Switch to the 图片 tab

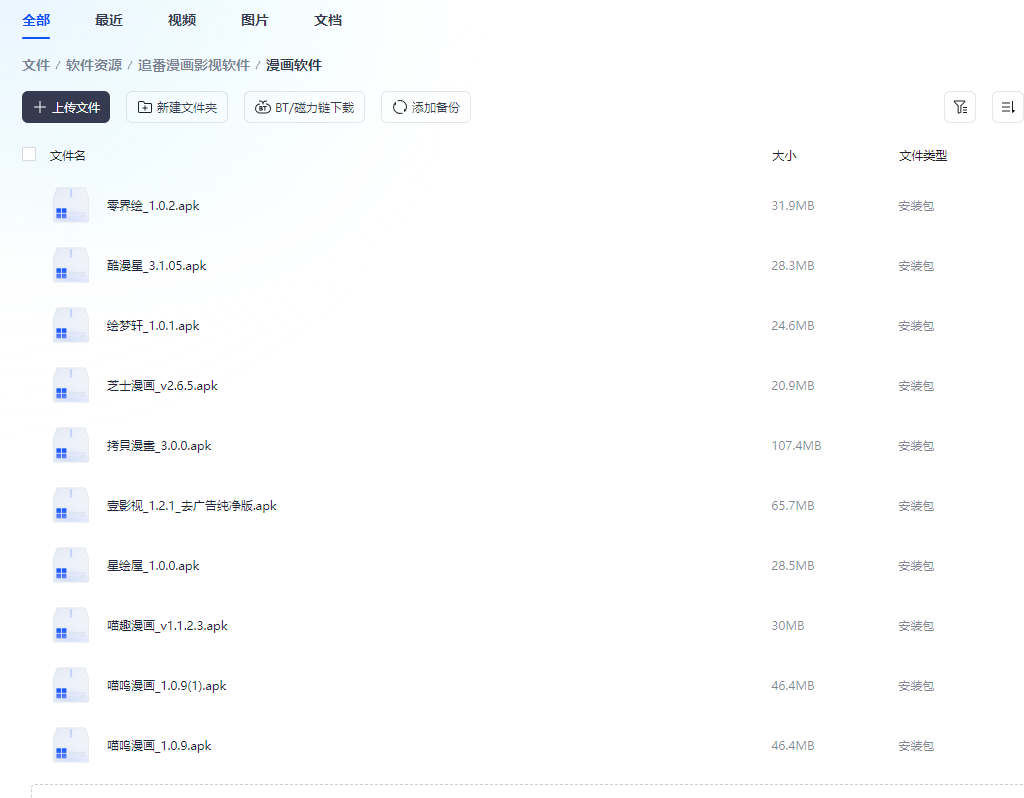255,20
